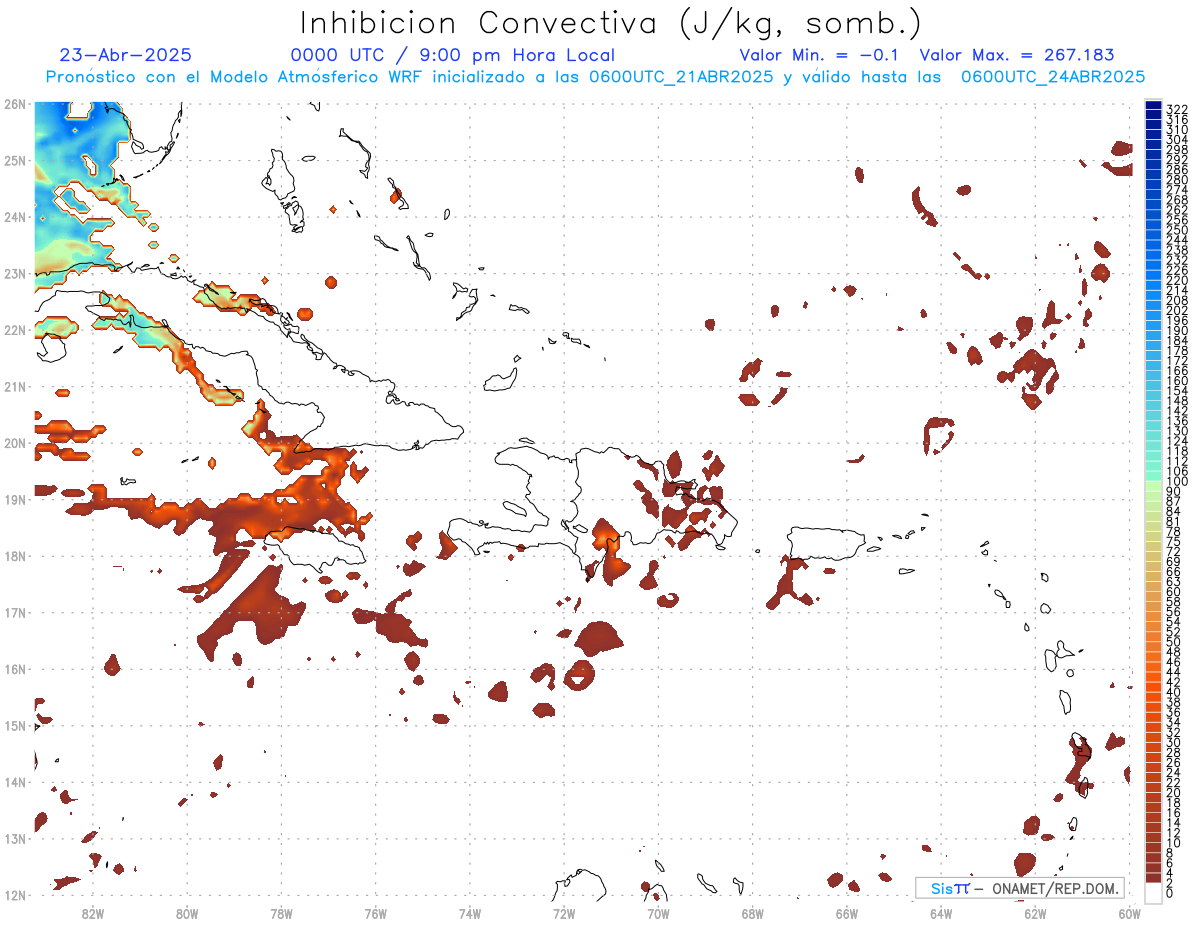Image resolution: width=1200 pixels, height=927 pixels.
Task: Click the 23N latitude label
Action: click(14, 274)
